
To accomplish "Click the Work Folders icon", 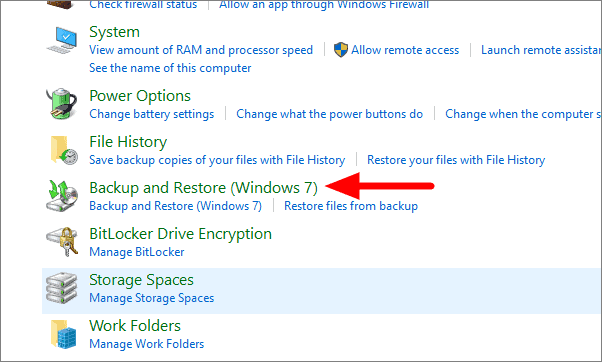I will tap(64, 334).
